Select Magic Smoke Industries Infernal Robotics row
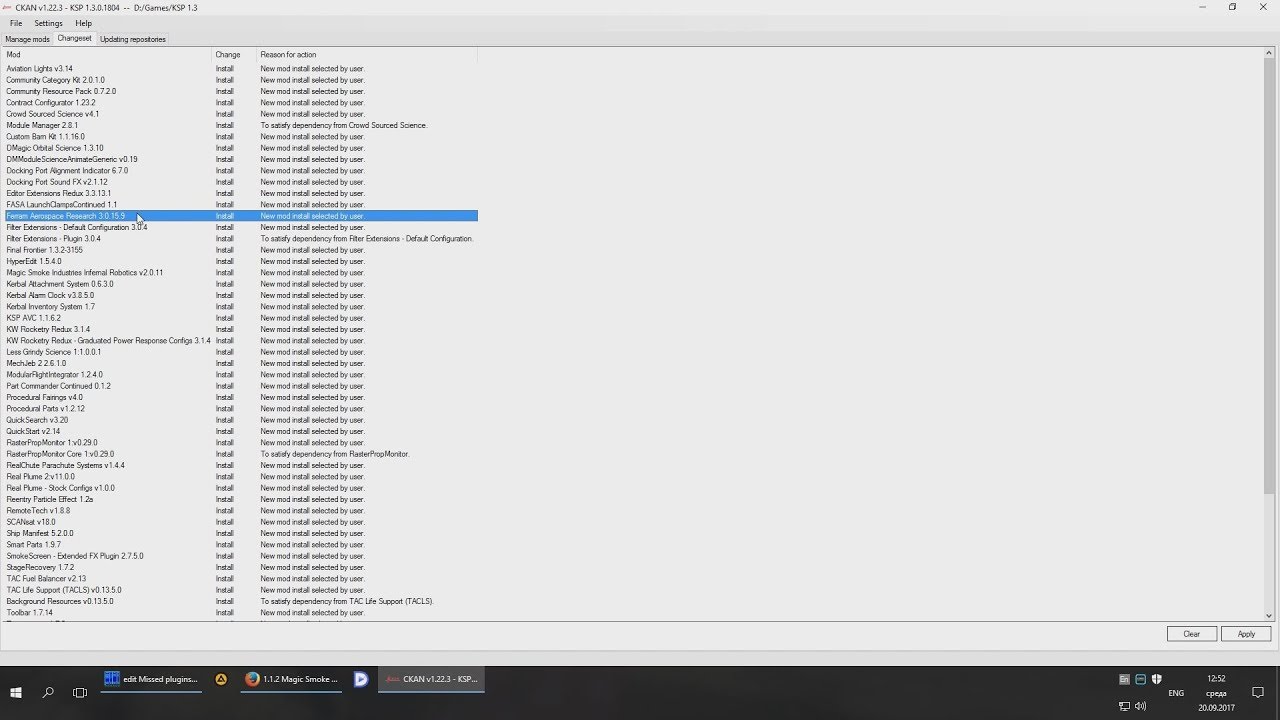The width and height of the screenshot is (1280, 720). pyautogui.click(x=240, y=273)
